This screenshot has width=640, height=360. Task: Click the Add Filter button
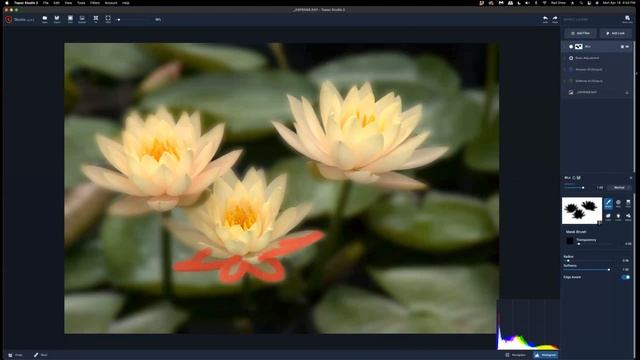(580, 33)
